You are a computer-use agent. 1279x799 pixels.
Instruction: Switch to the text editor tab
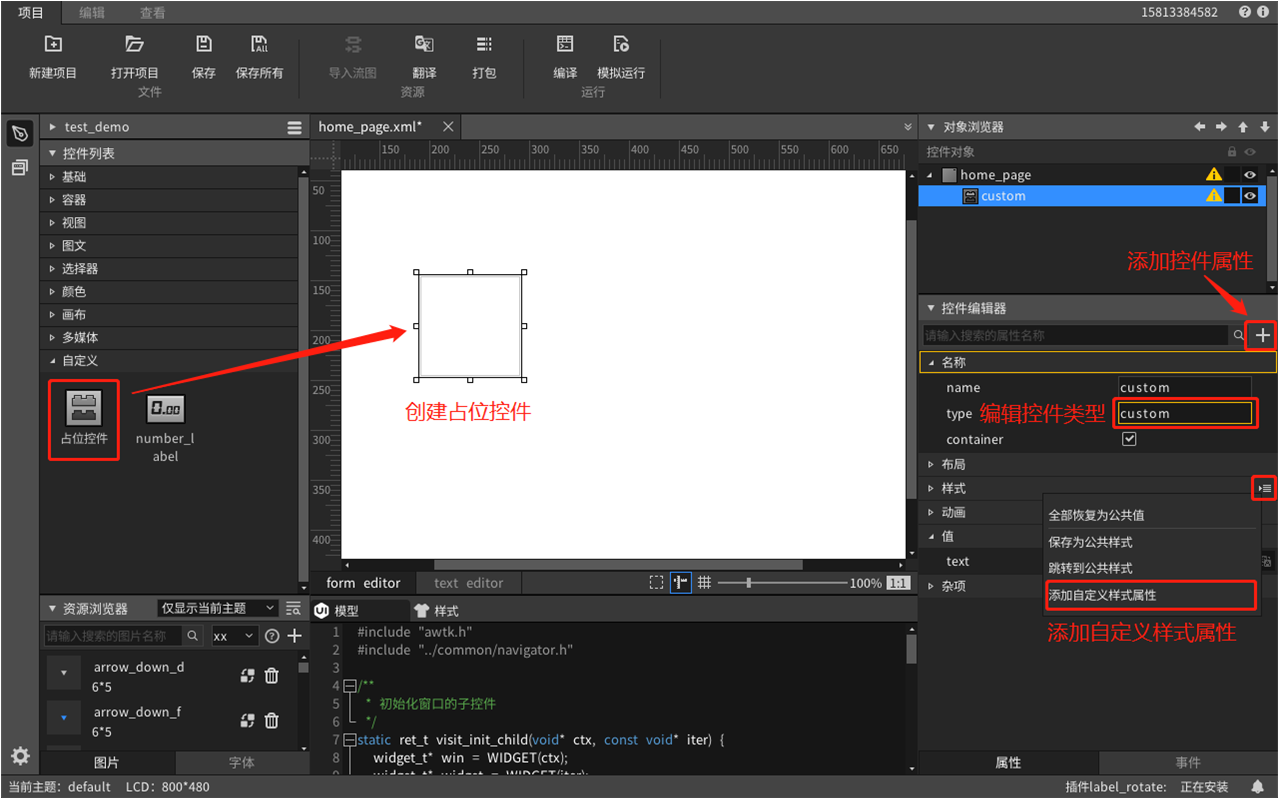[x=469, y=583]
